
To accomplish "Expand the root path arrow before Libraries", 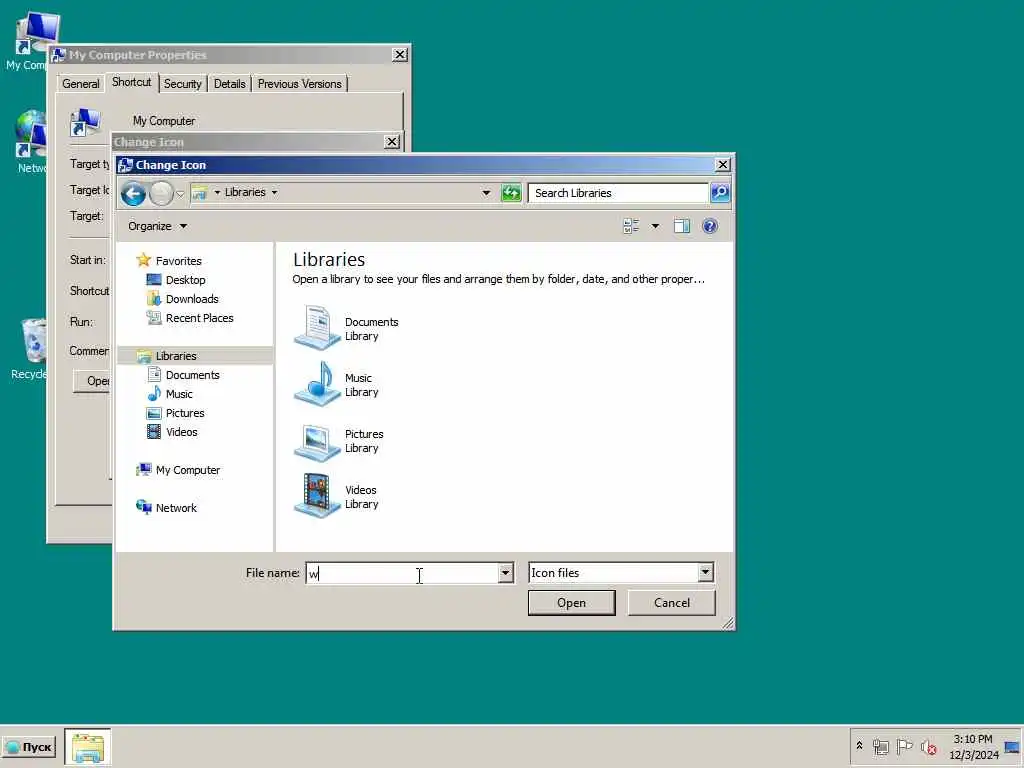I will [x=217, y=193].
